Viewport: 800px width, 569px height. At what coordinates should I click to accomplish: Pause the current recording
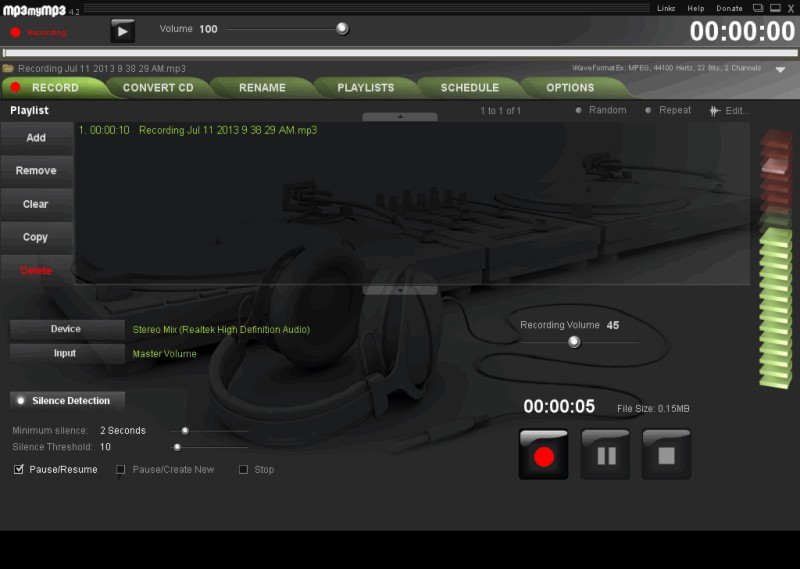605,455
